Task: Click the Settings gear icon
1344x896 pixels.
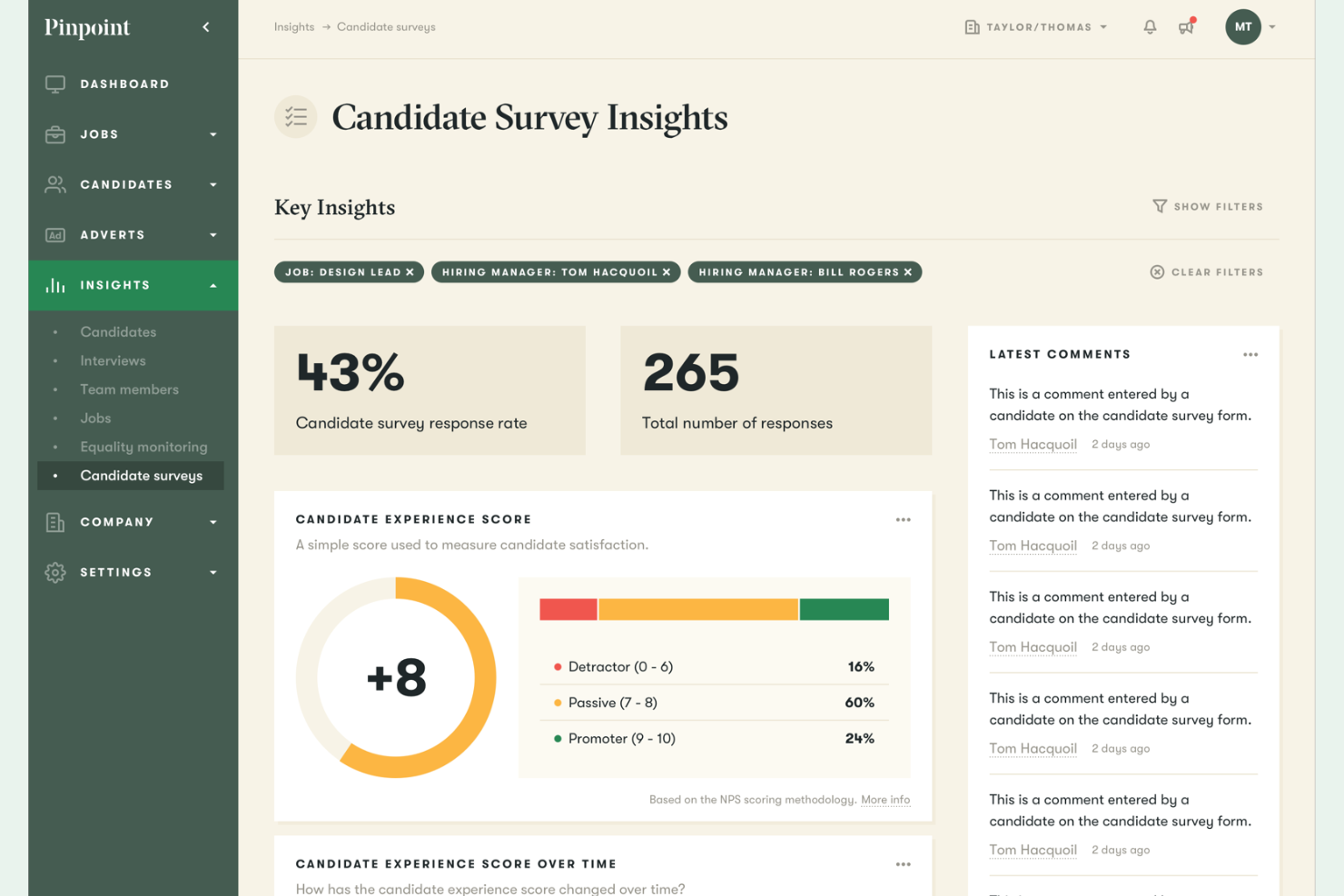Action: (55, 573)
